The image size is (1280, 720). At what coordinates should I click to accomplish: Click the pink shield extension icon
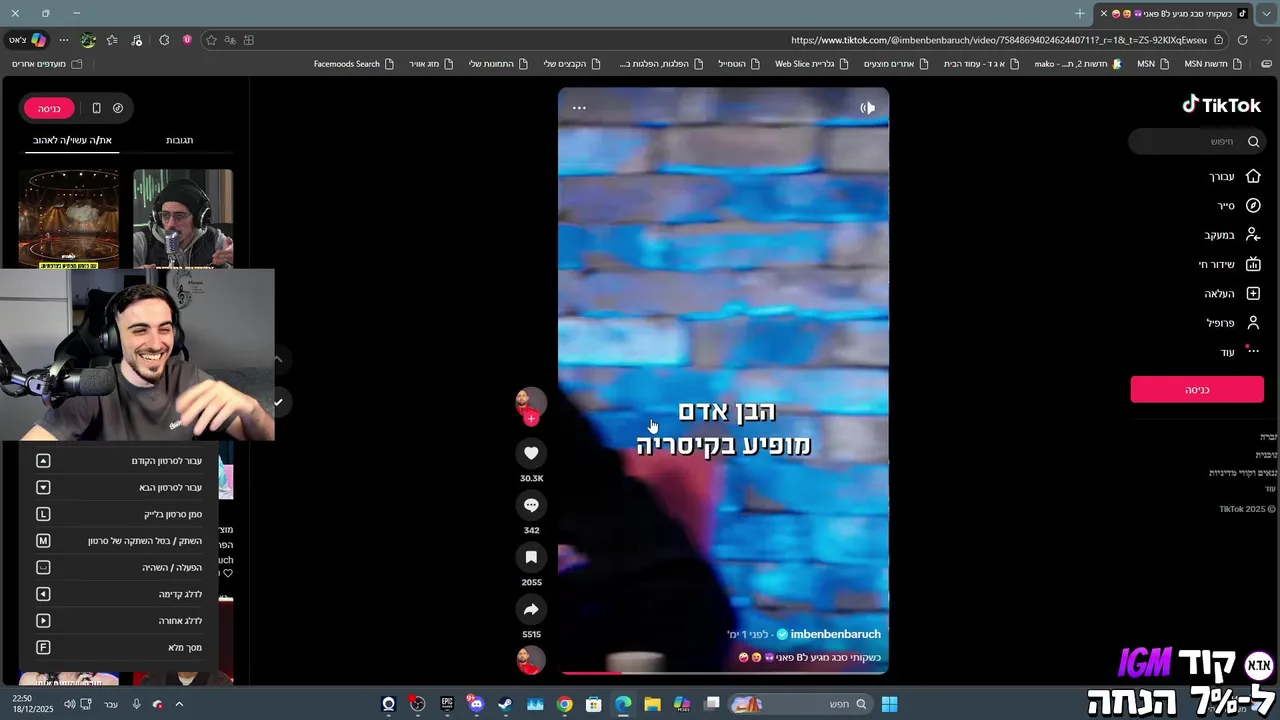tap(187, 40)
